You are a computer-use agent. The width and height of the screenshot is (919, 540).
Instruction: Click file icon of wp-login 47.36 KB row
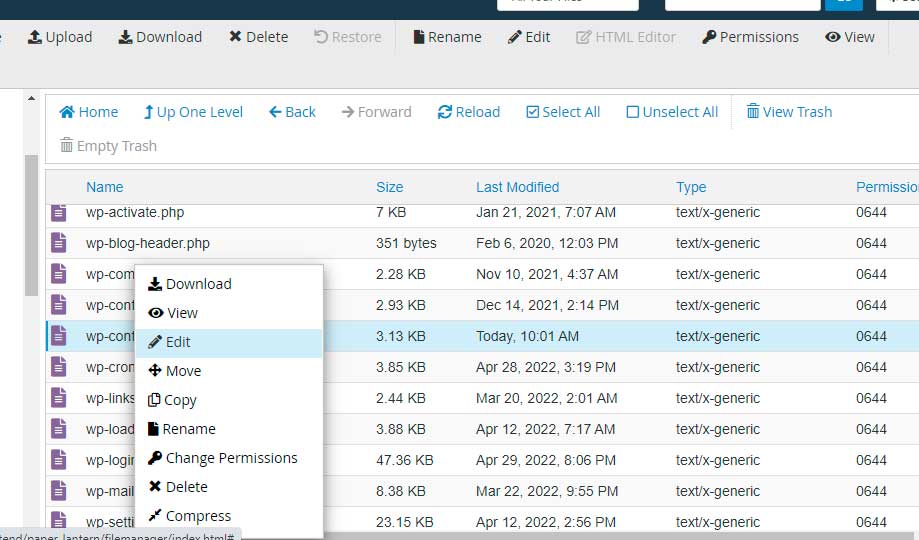click(x=59, y=460)
